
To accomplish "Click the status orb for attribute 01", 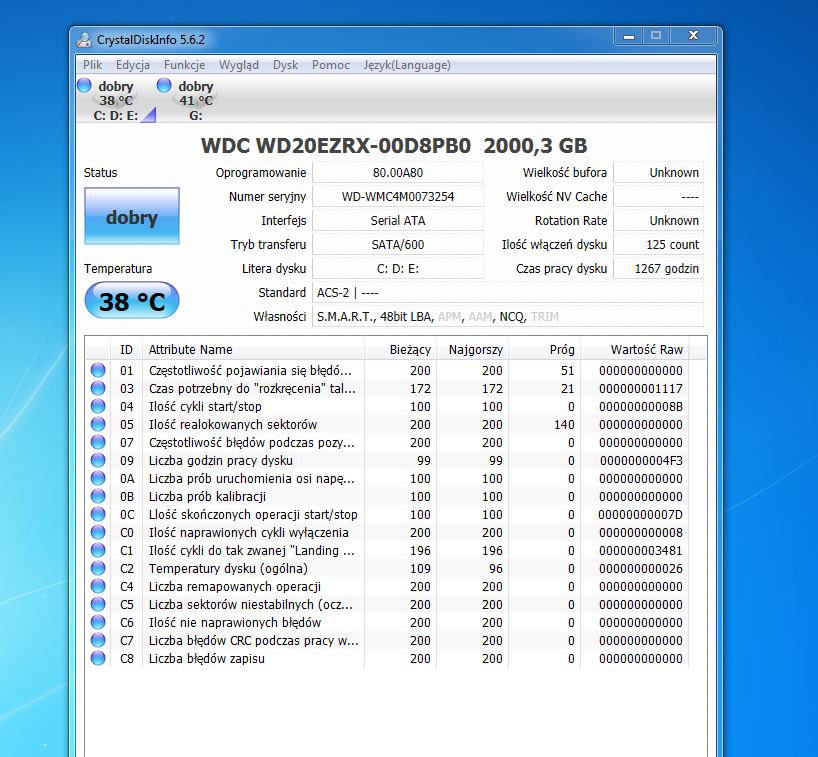I will (x=98, y=370).
